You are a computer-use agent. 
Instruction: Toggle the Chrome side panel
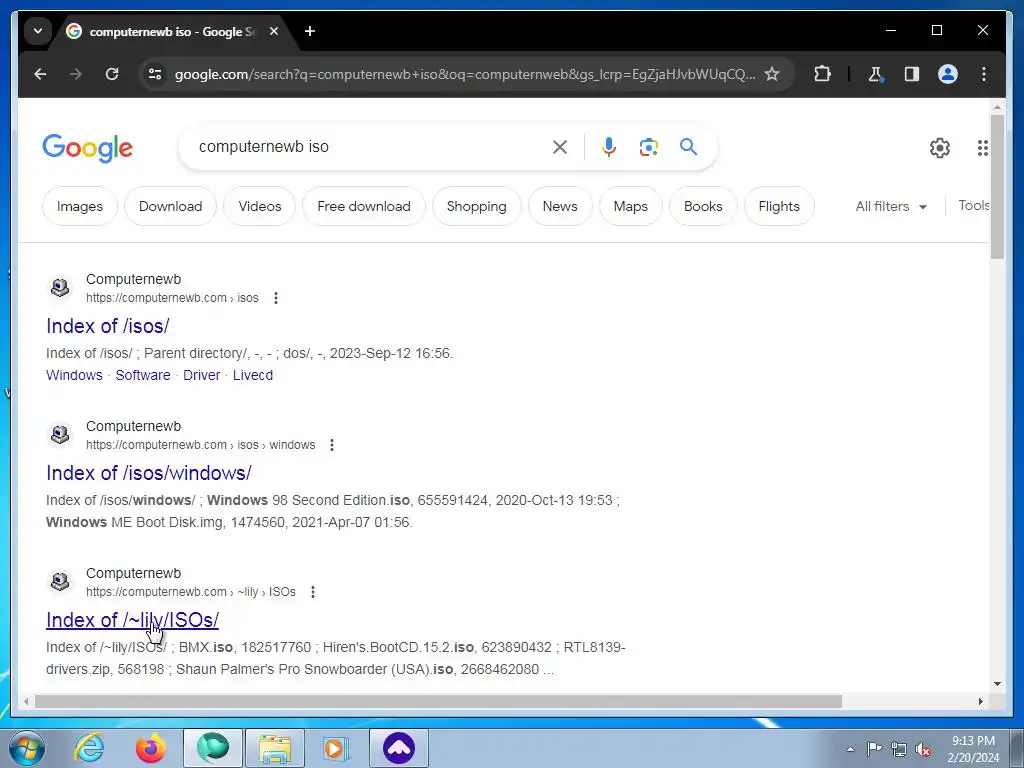pyautogui.click(x=912, y=74)
